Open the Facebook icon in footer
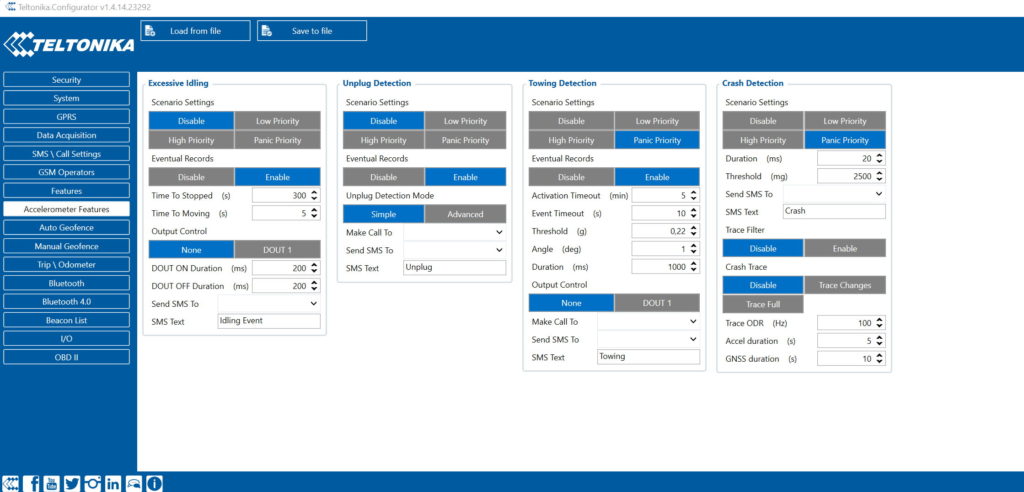 coord(33,484)
